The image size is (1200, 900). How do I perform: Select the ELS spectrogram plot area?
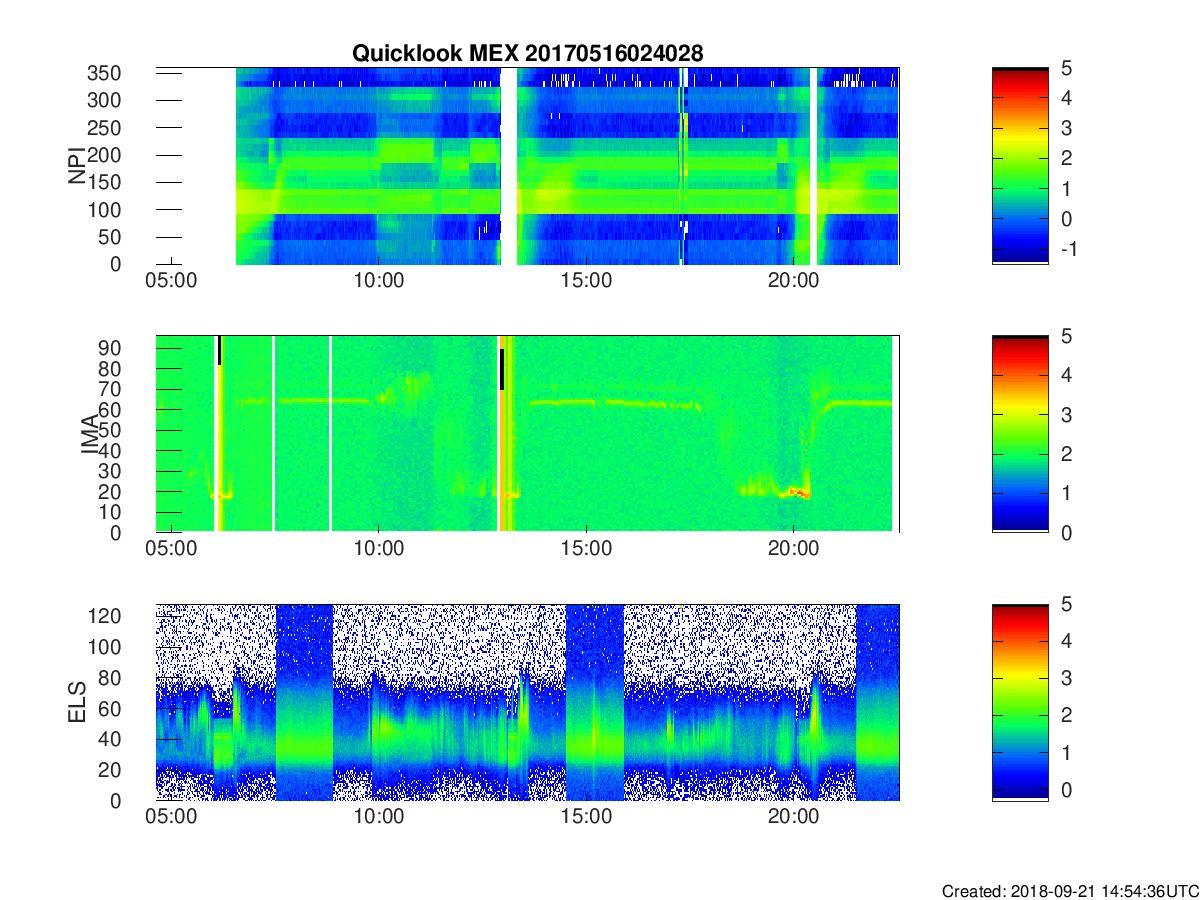point(527,702)
